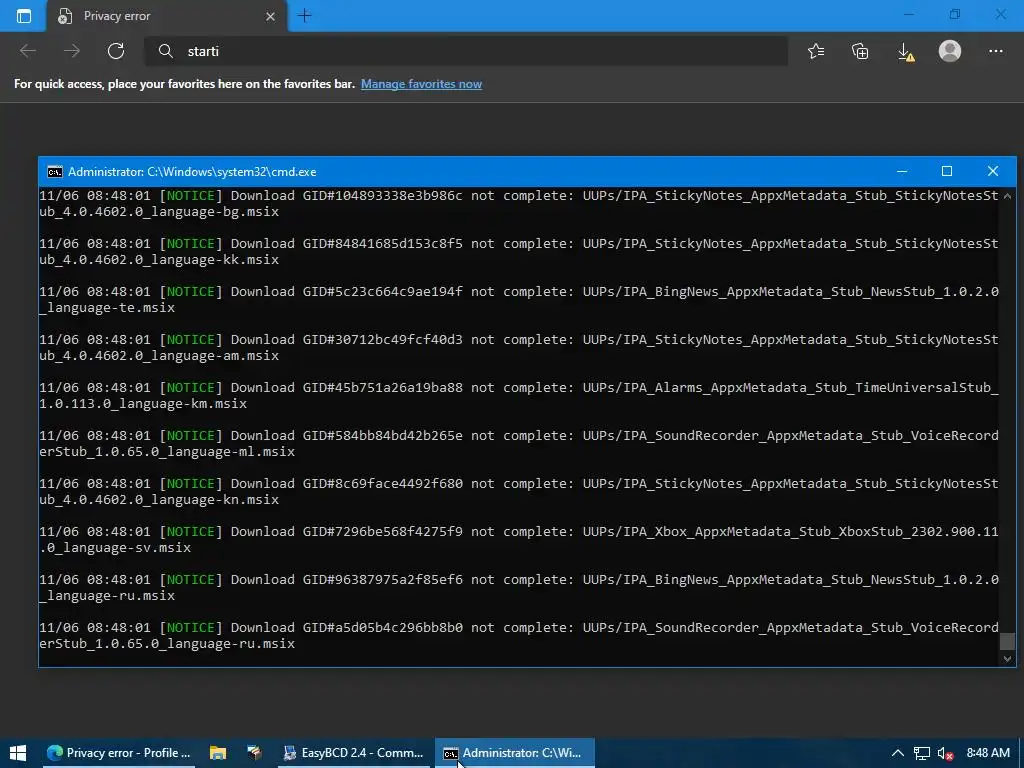Click the cmd scrollbar thumb

(1007, 641)
